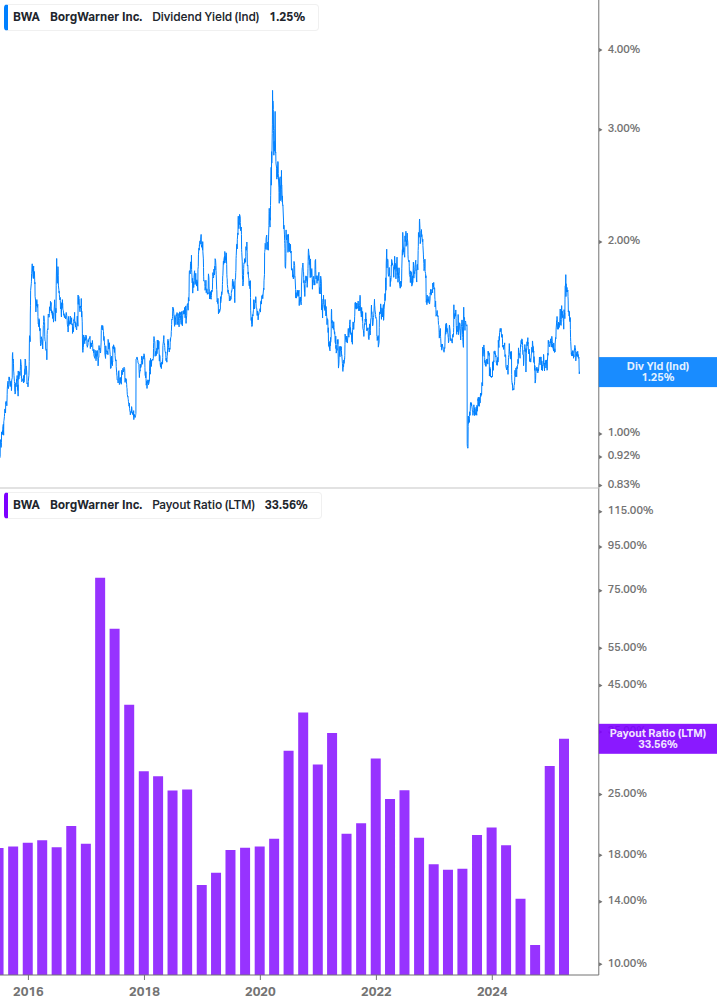Click the 0.83% tick on the yield axis

click(623, 484)
